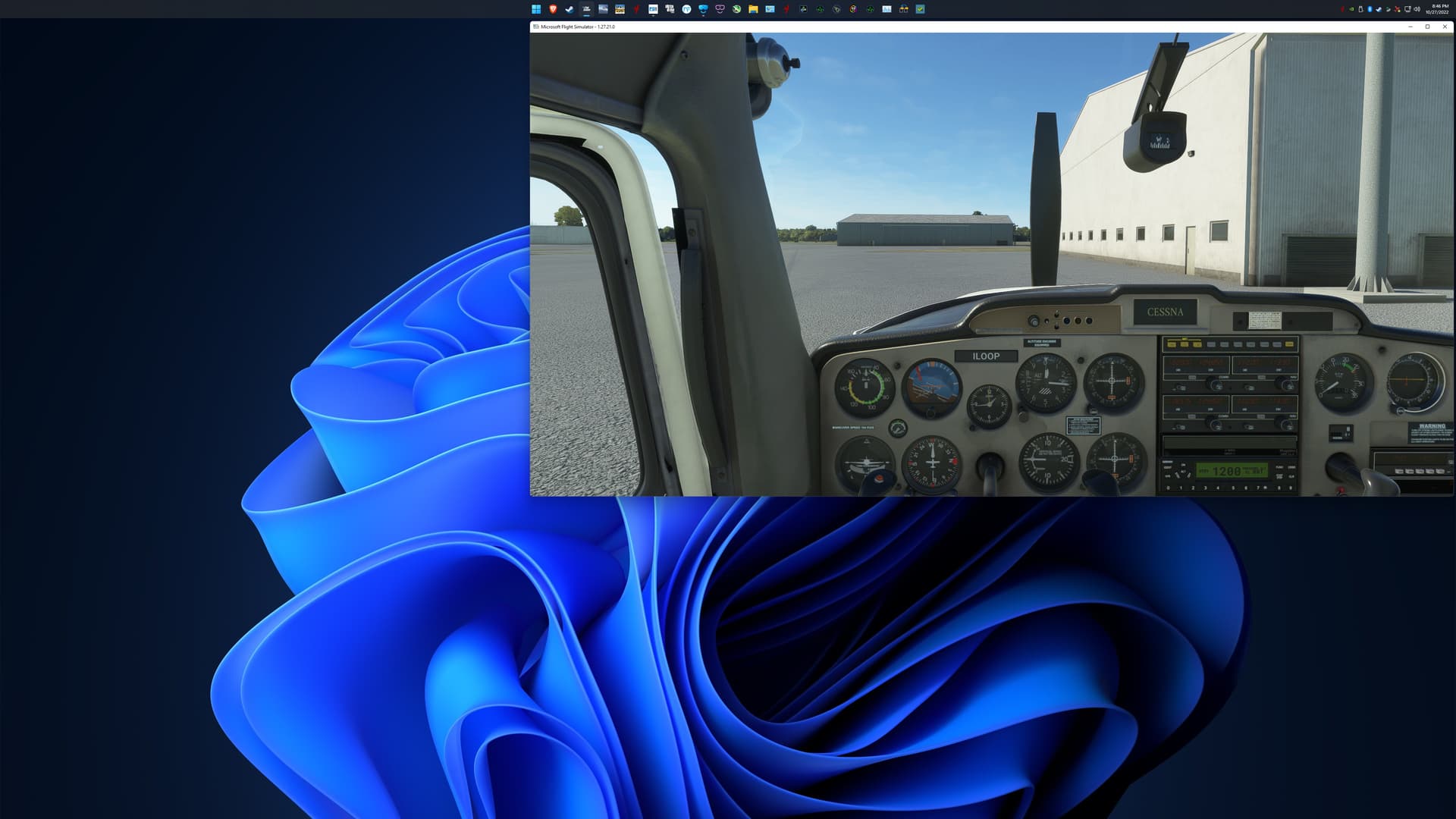
Task: Click the cockpit analog clock
Action: point(988,405)
